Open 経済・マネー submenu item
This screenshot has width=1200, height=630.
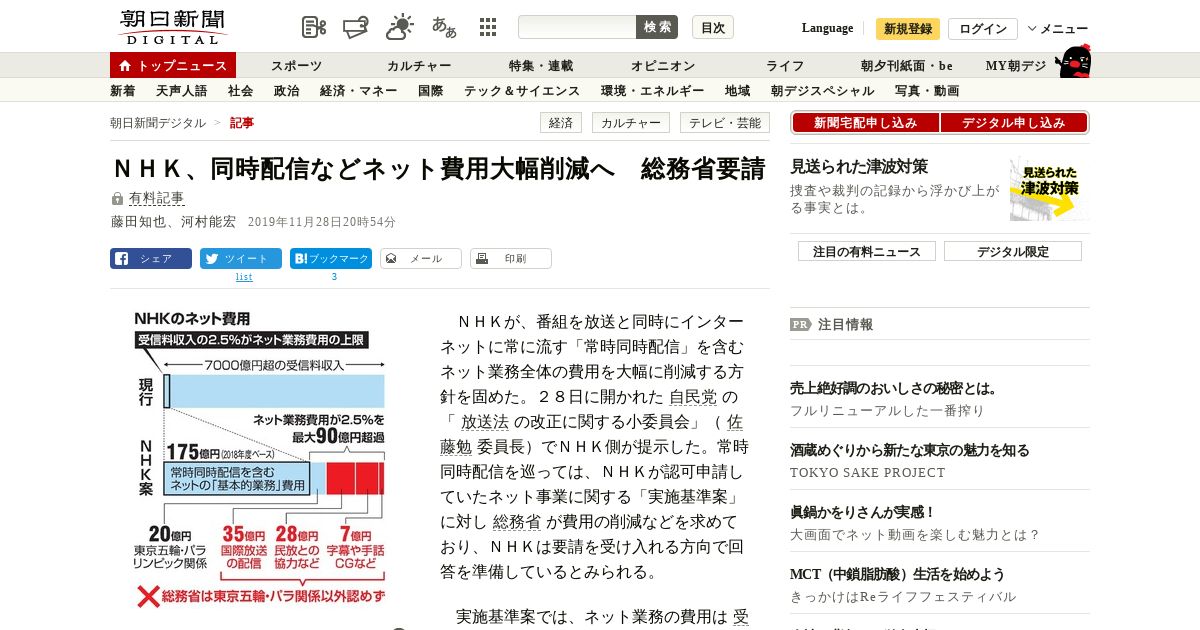pos(358,91)
